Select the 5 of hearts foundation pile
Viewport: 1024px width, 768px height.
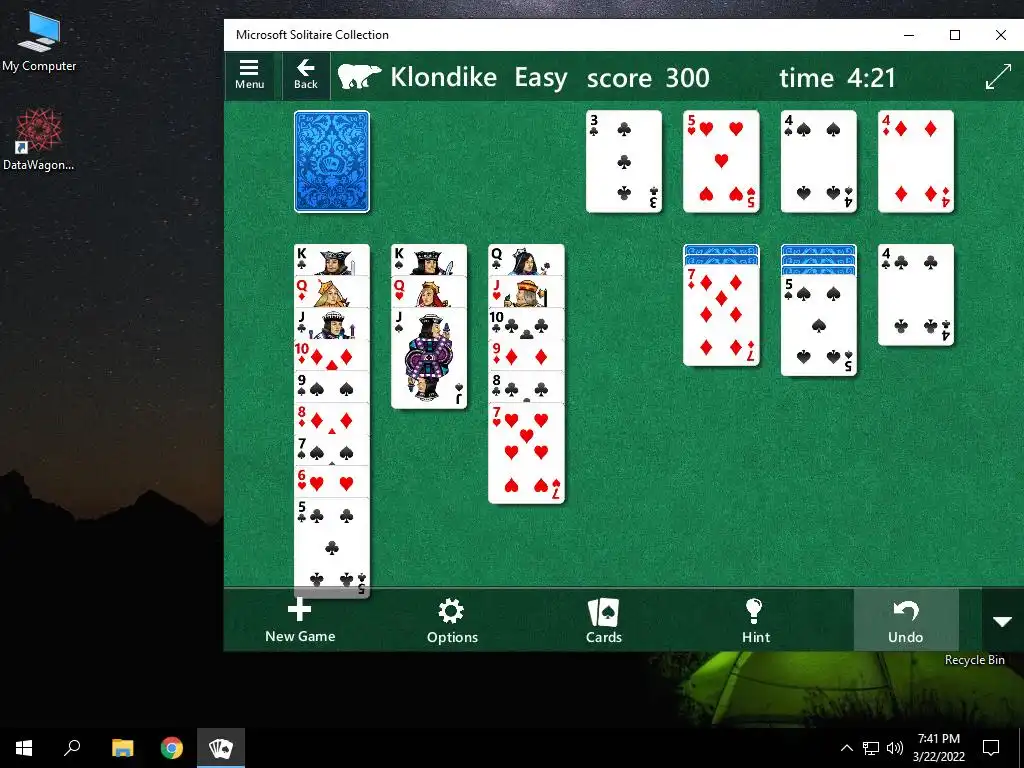[x=721, y=161]
